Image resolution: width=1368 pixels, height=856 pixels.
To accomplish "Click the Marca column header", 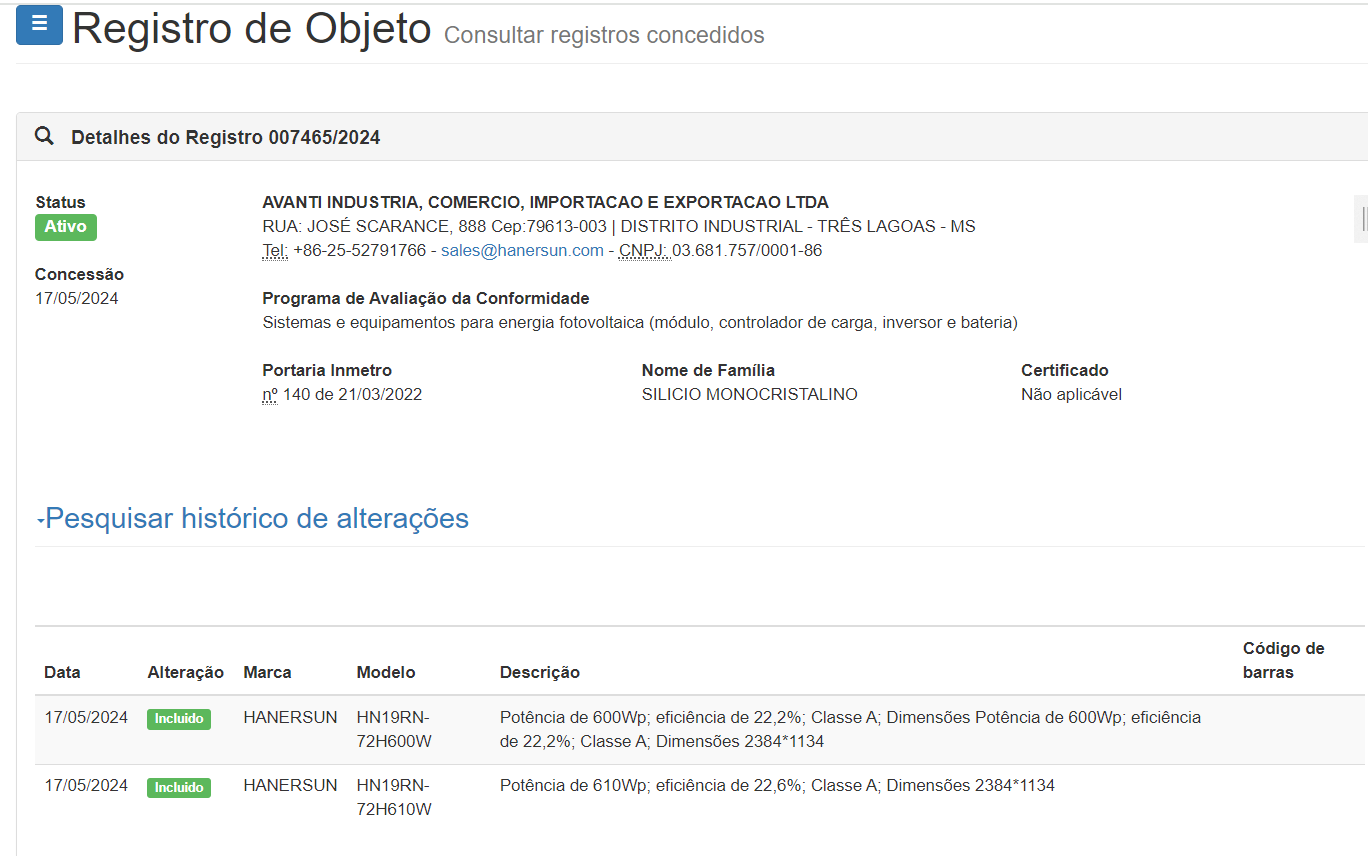I will 267,672.
